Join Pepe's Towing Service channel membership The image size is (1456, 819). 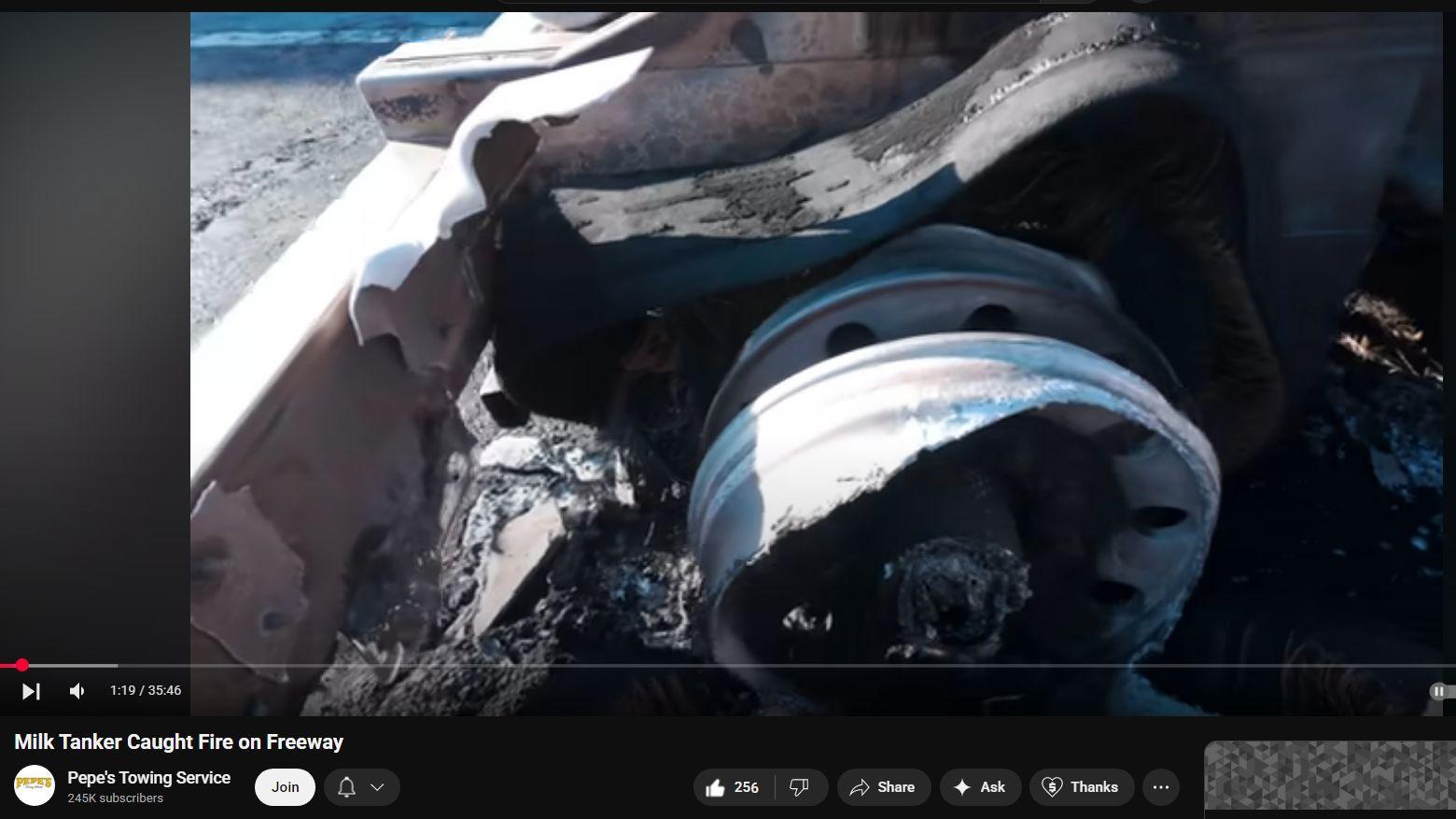285,787
